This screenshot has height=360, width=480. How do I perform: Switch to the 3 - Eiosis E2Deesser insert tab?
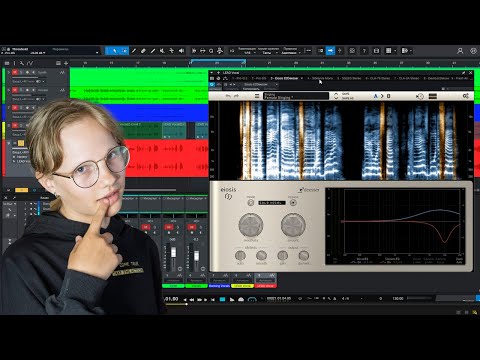click(284, 78)
